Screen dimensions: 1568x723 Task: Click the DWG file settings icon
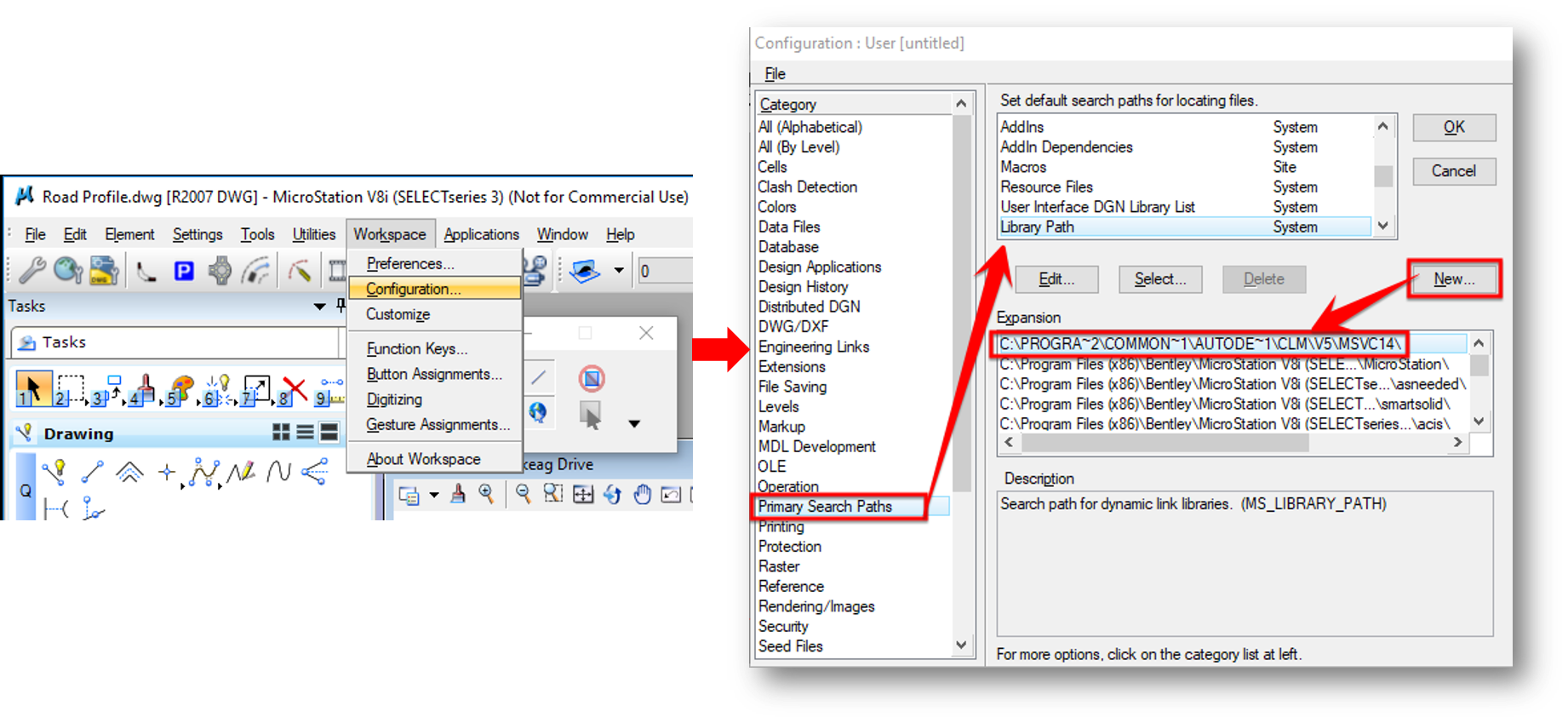[104, 270]
